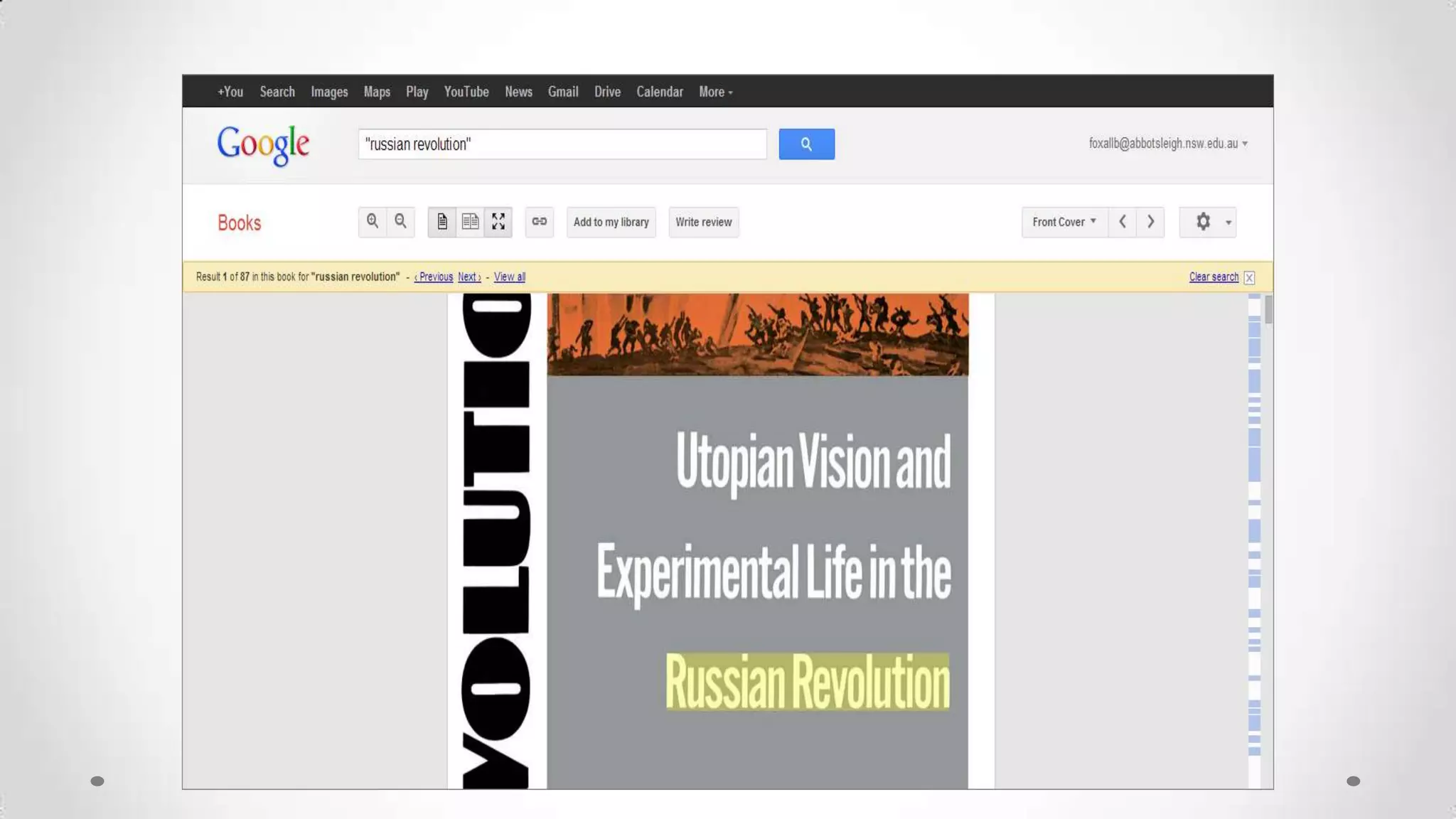Go to previous page arrow
Viewport: 1456px width, 819px height.
tap(1123, 222)
